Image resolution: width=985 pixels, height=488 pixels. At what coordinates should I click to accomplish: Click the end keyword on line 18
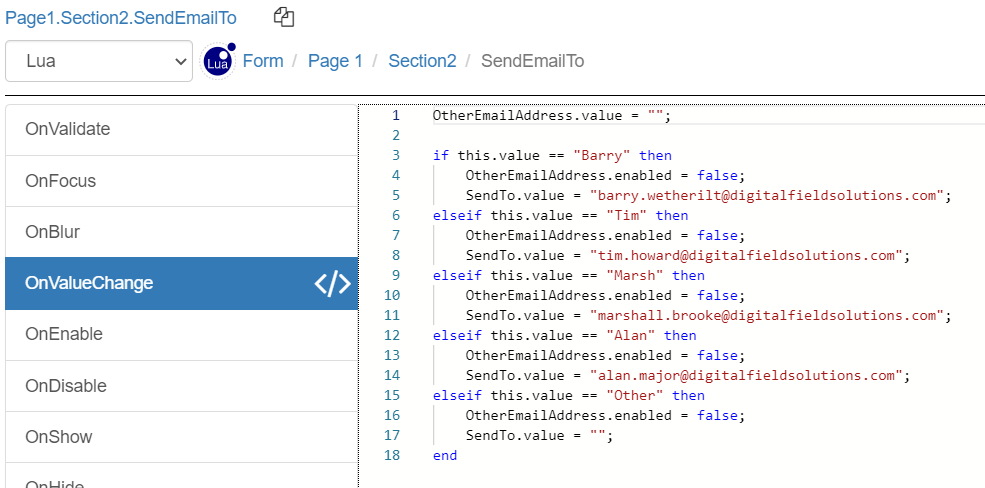(x=445, y=455)
